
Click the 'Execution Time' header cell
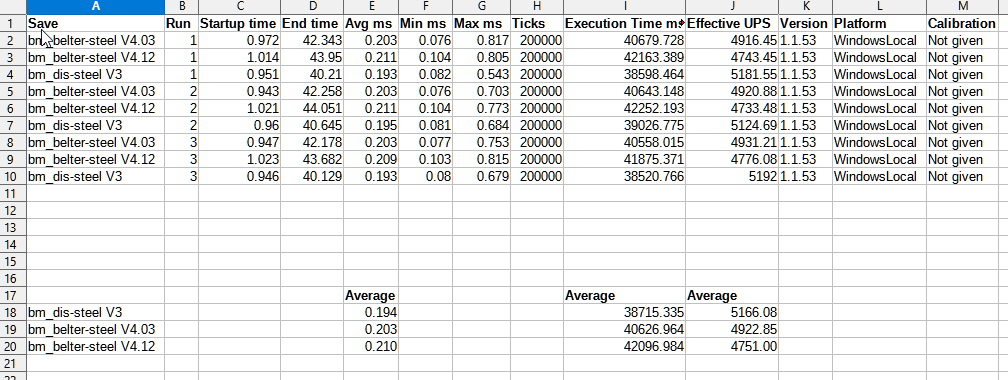625,23
